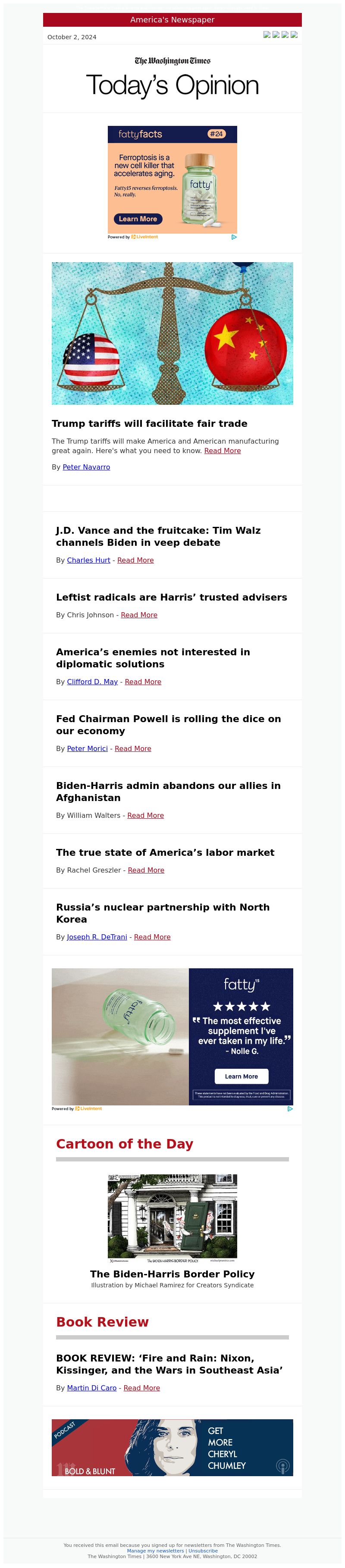Open the Washington Times logo
The height and width of the screenshot is (1568, 345).
click(x=172, y=61)
